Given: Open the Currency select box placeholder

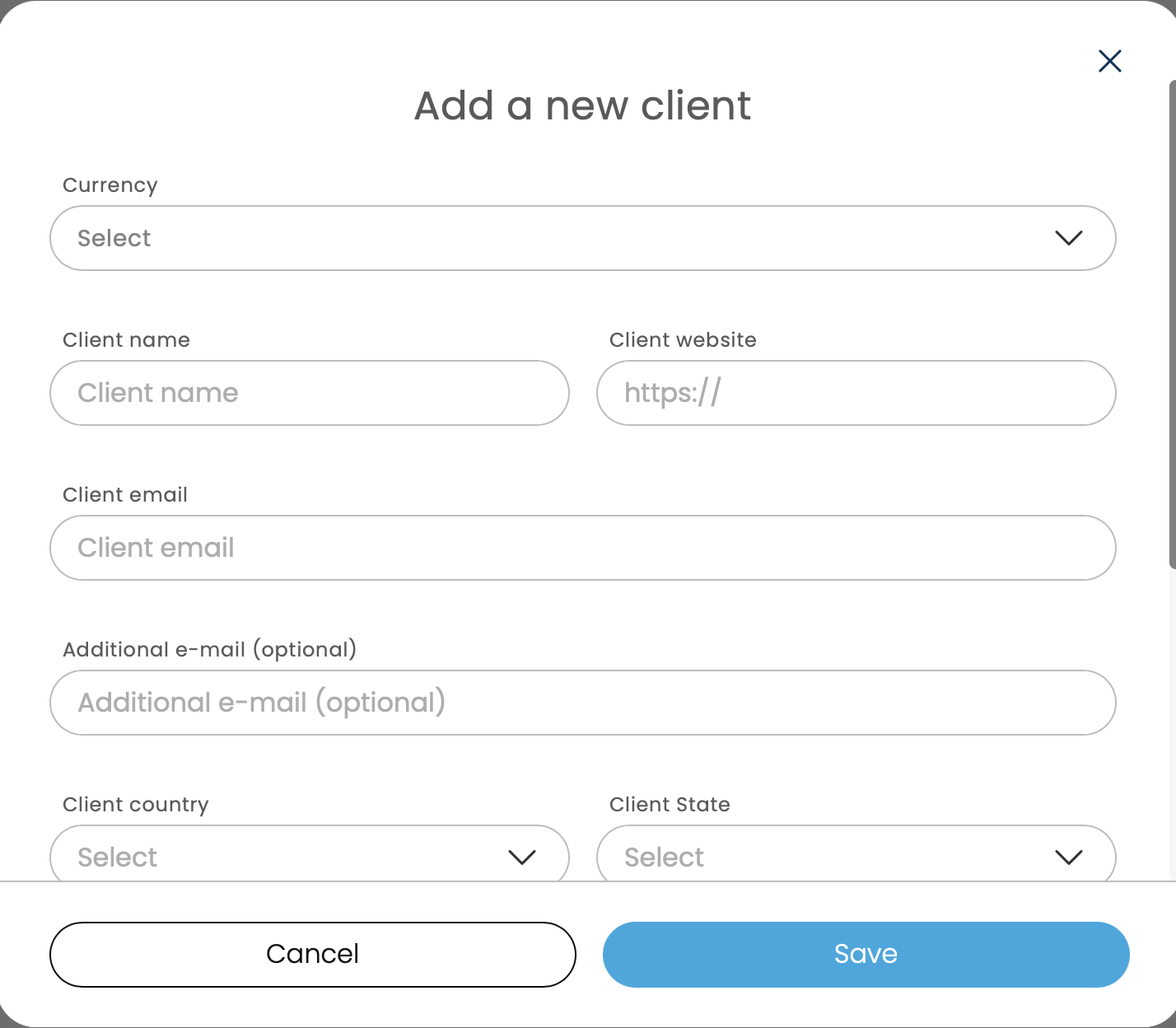Looking at the screenshot, I should coord(114,238).
